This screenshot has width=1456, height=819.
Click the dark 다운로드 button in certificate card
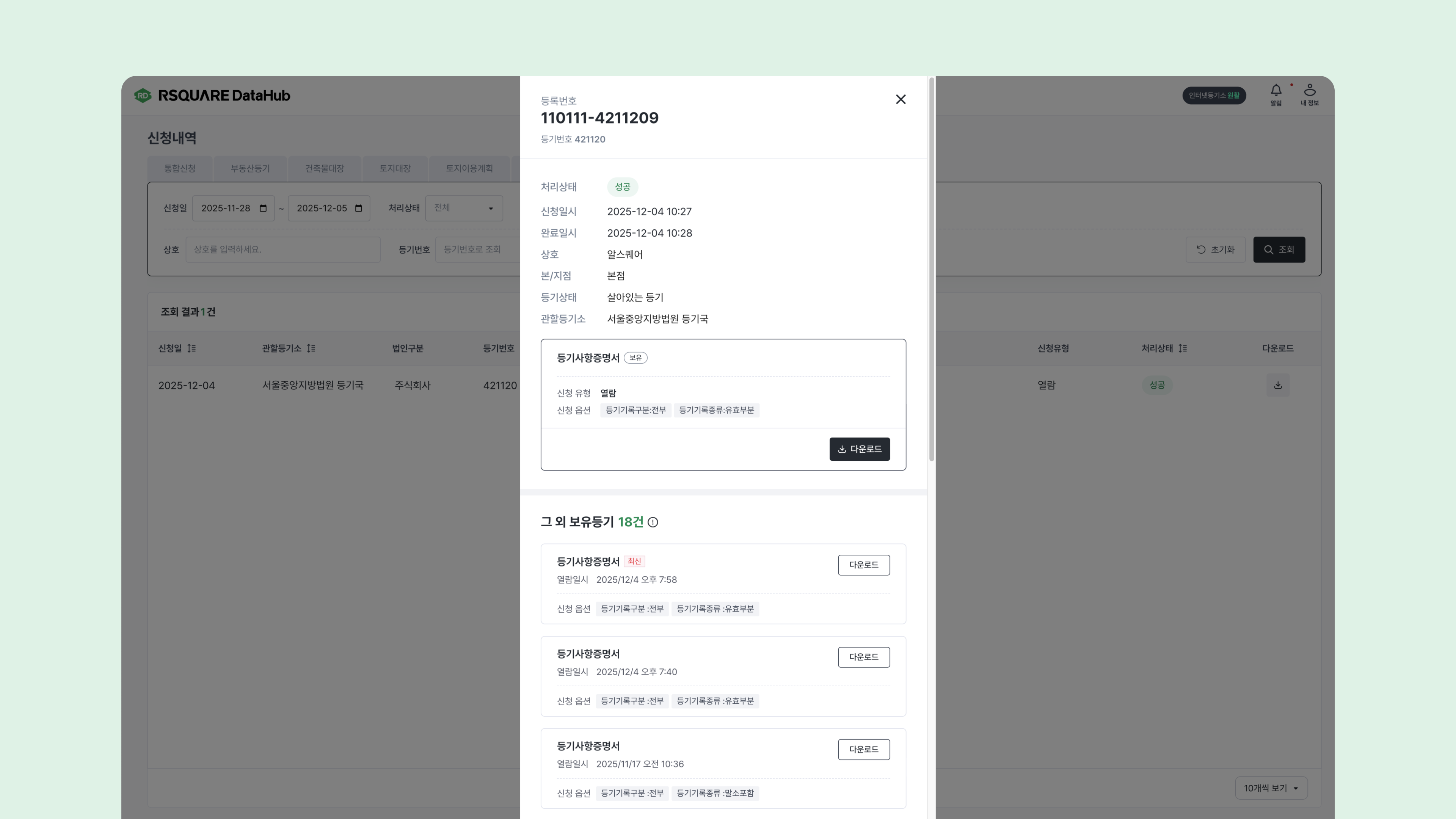coord(859,449)
